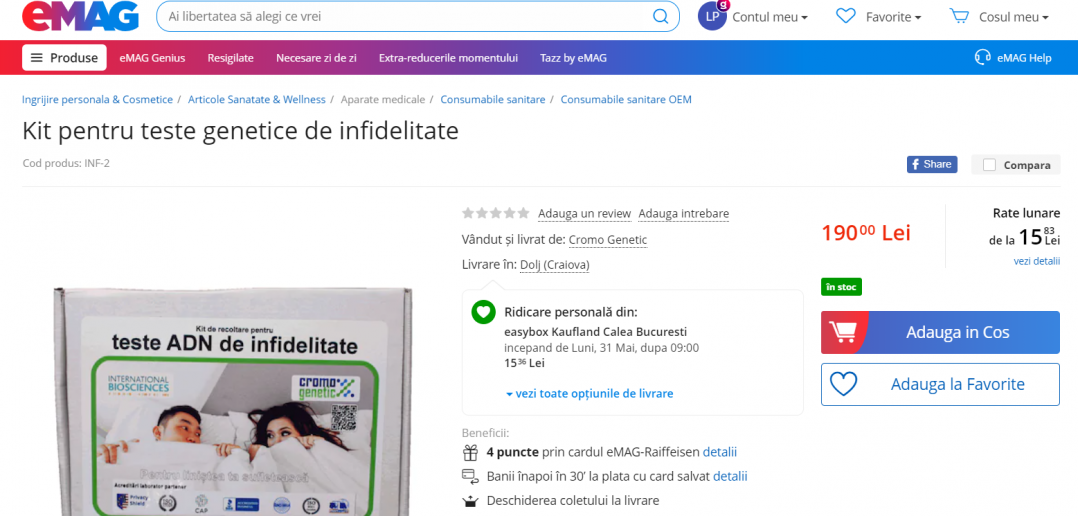Open the Resigilate menu item

click(x=230, y=58)
